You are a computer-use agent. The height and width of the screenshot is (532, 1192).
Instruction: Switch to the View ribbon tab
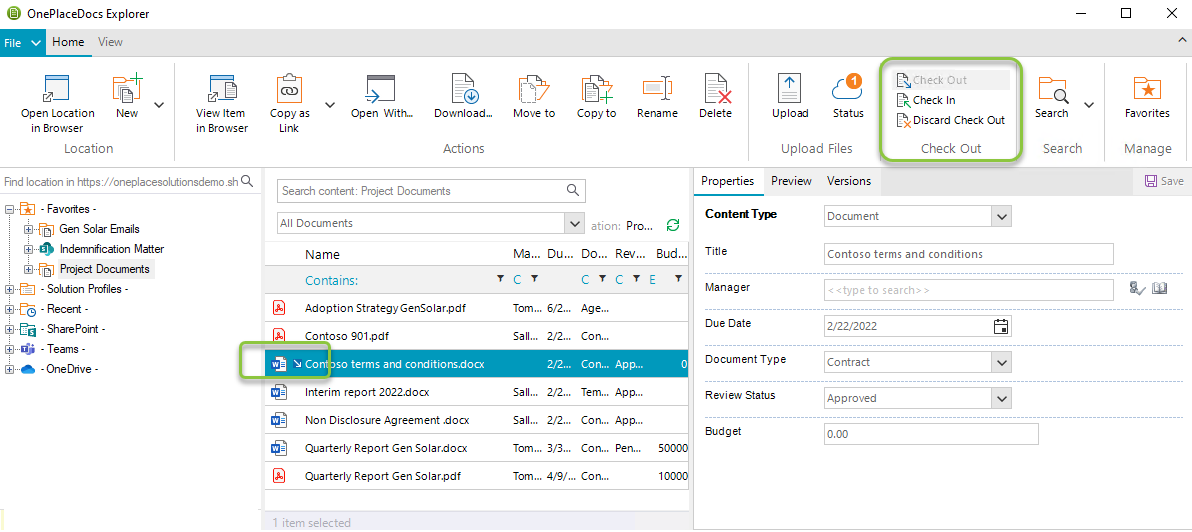click(x=110, y=42)
